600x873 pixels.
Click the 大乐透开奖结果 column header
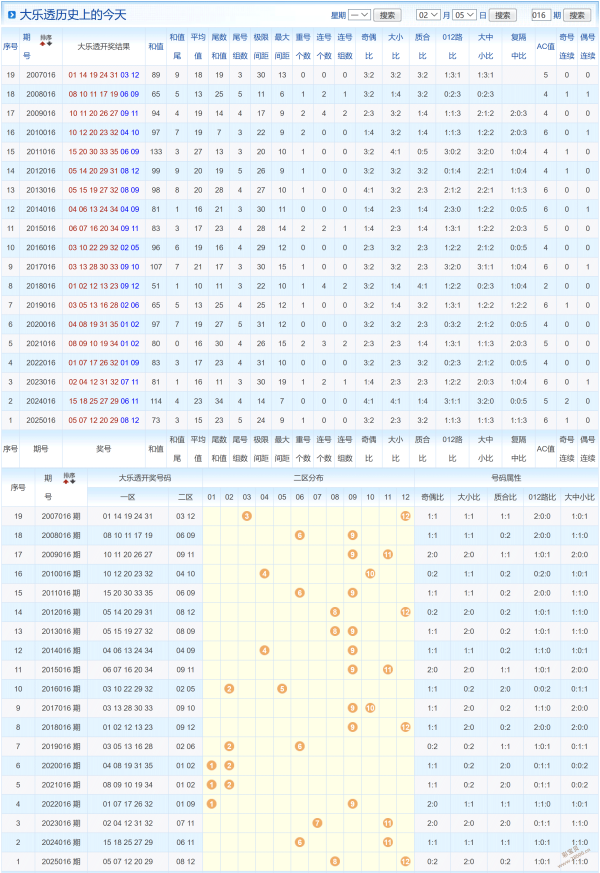click(x=103, y=47)
